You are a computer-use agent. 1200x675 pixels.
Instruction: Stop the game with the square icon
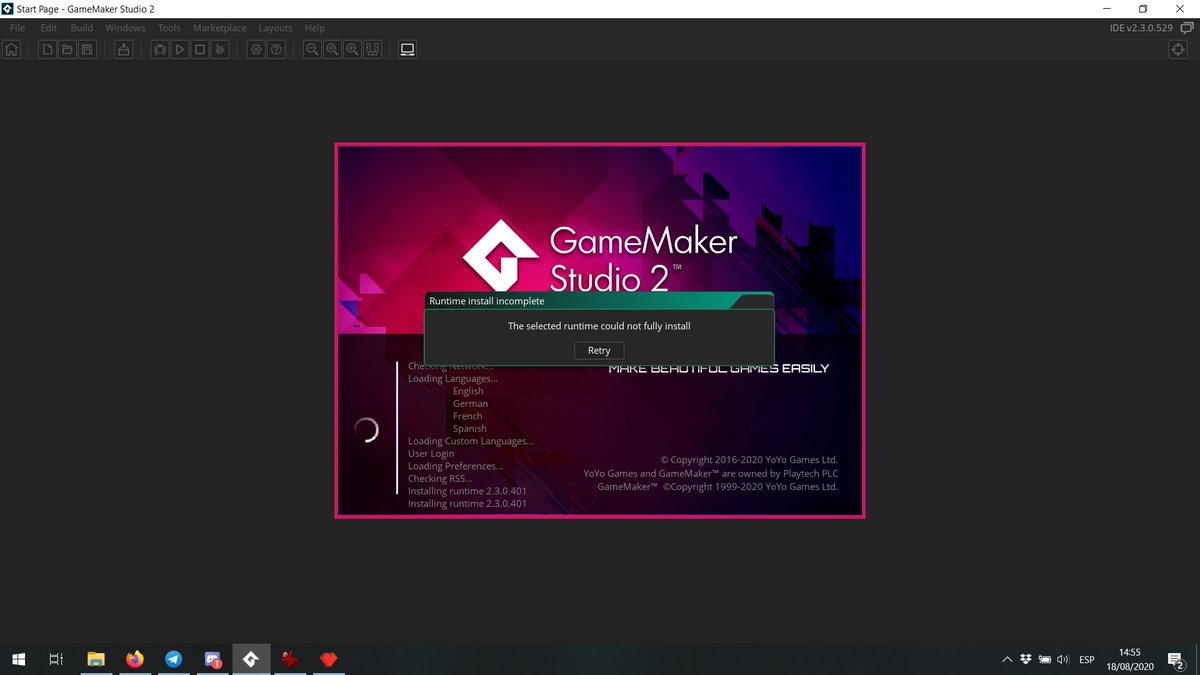[200, 49]
